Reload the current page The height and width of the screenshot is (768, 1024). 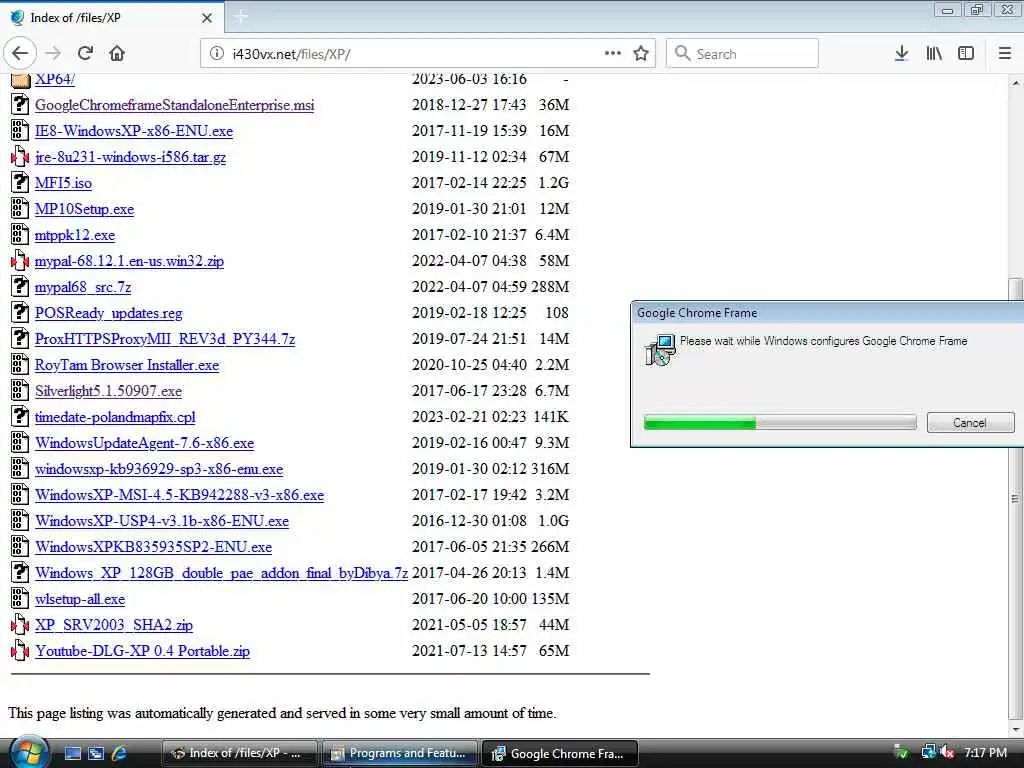[86, 54]
